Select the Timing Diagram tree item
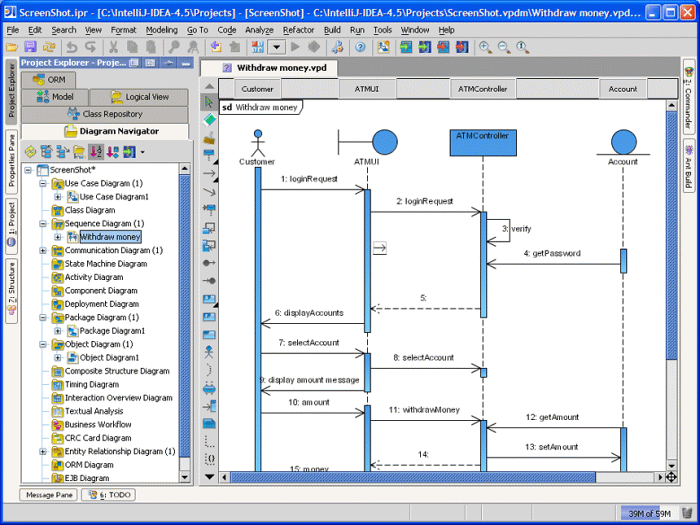700x525 pixels. coord(92,384)
